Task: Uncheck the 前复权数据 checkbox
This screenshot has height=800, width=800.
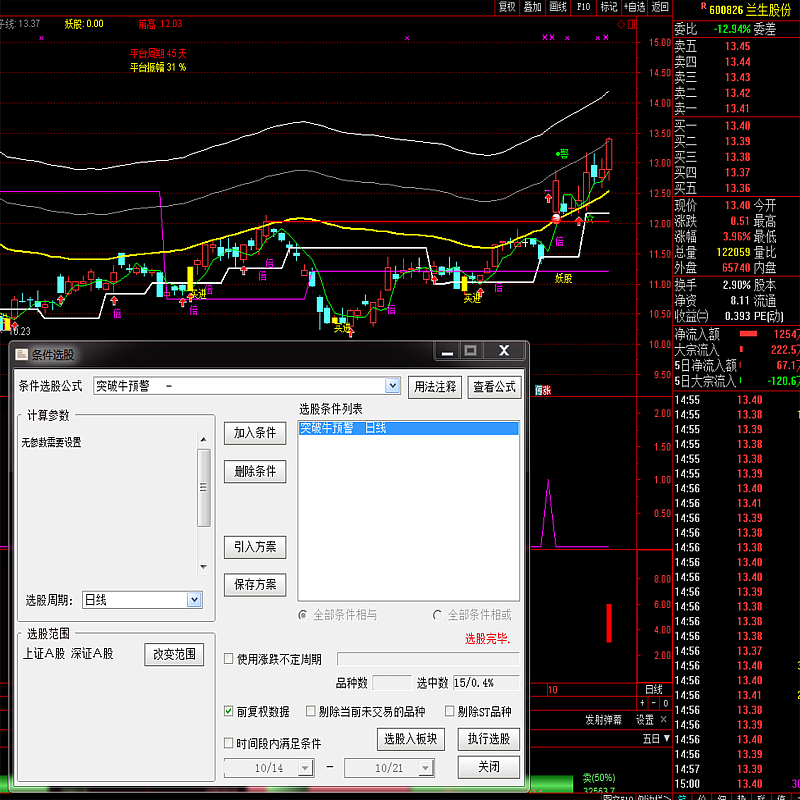Action: [x=229, y=712]
